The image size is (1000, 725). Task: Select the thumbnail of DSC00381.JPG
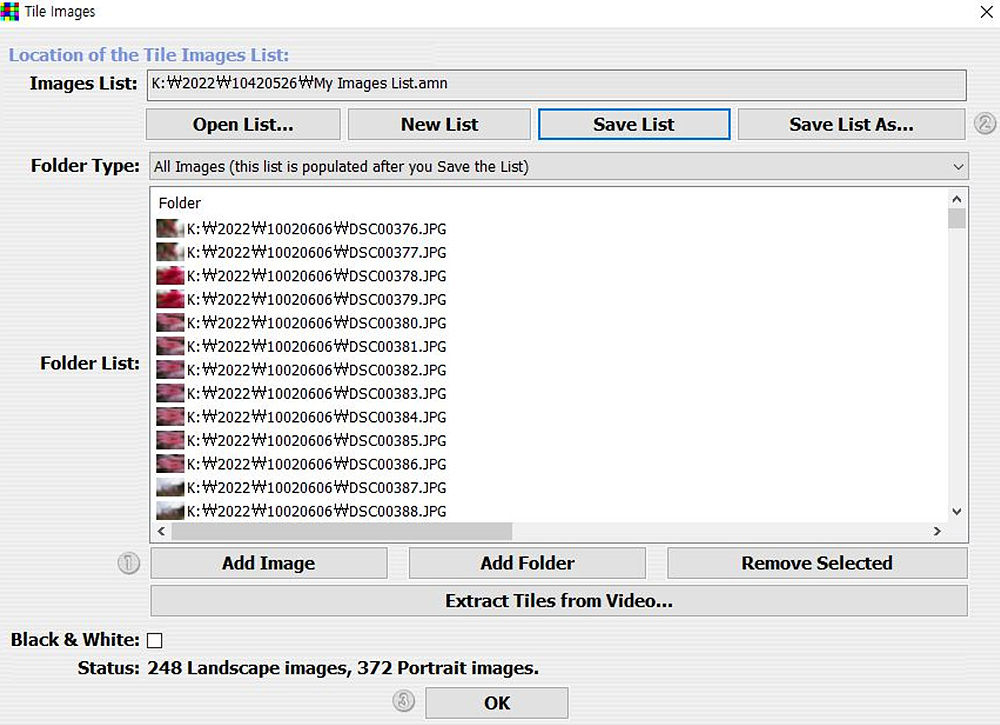[x=170, y=346]
